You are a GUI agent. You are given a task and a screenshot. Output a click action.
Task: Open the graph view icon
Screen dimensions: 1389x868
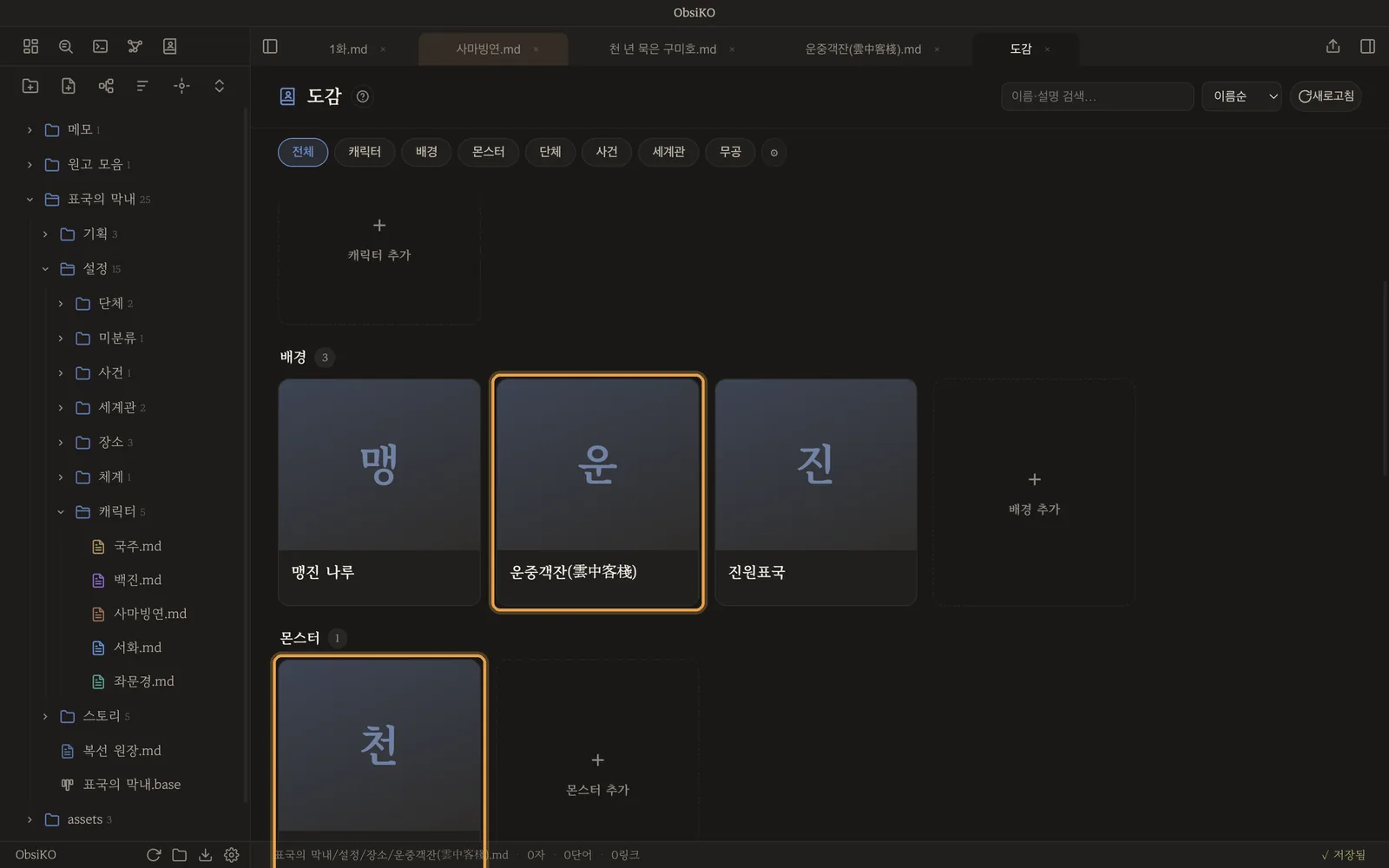coord(135,46)
